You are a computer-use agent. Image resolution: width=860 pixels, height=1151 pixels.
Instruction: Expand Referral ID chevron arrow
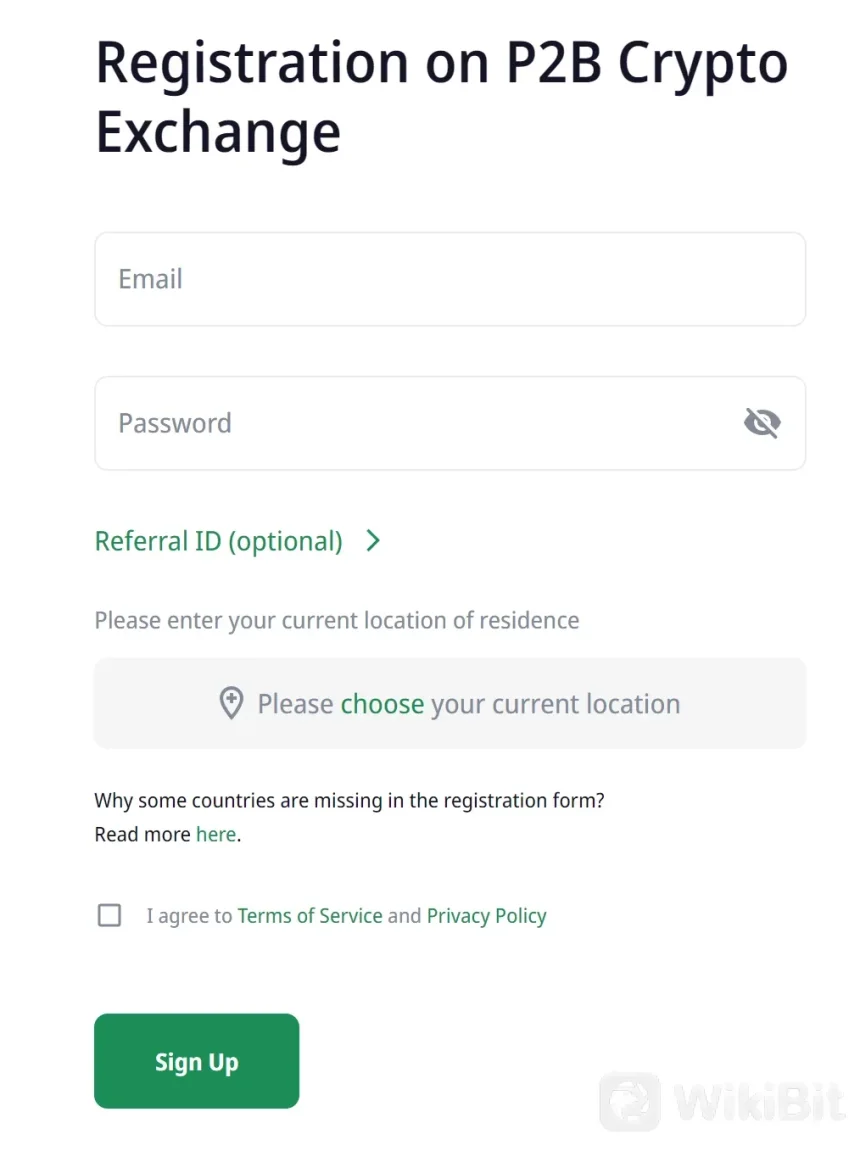click(373, 541)
